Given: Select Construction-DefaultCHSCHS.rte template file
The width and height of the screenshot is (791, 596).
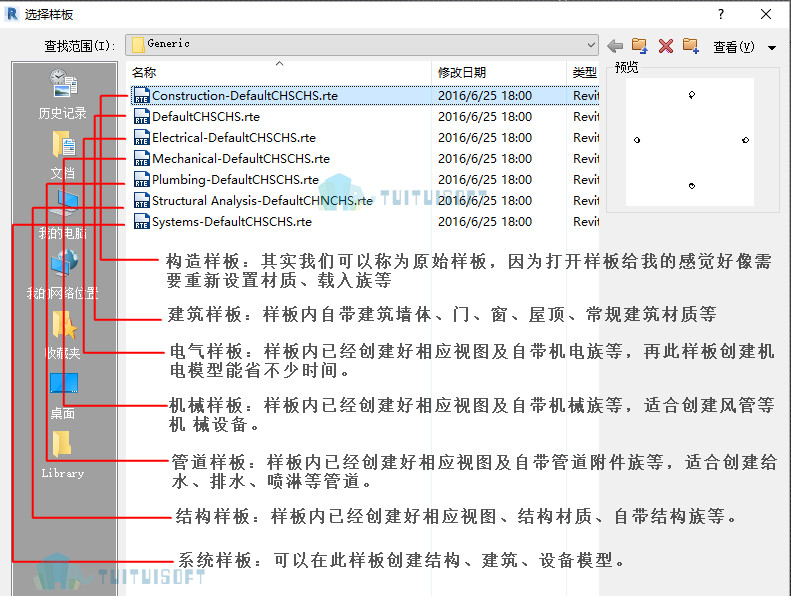Looking at the screenshot, I should coord(365,95).
